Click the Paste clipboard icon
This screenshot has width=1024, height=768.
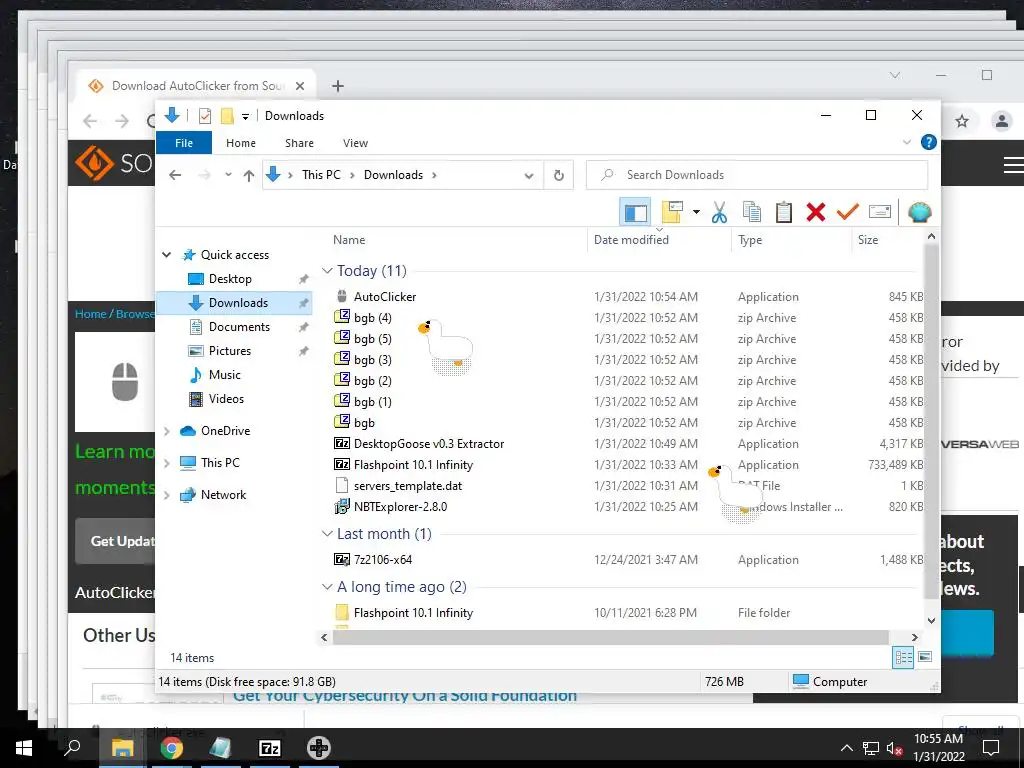784,212
